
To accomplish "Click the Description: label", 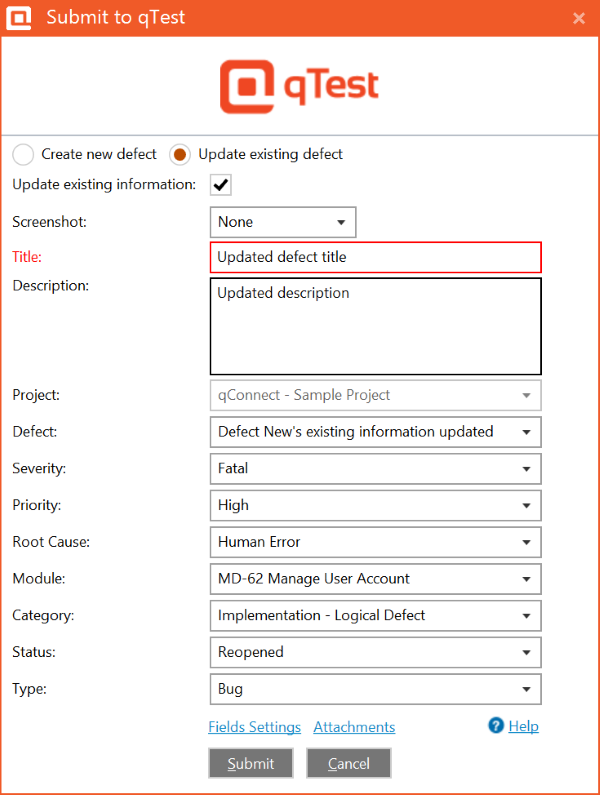I will pos(51,286).
